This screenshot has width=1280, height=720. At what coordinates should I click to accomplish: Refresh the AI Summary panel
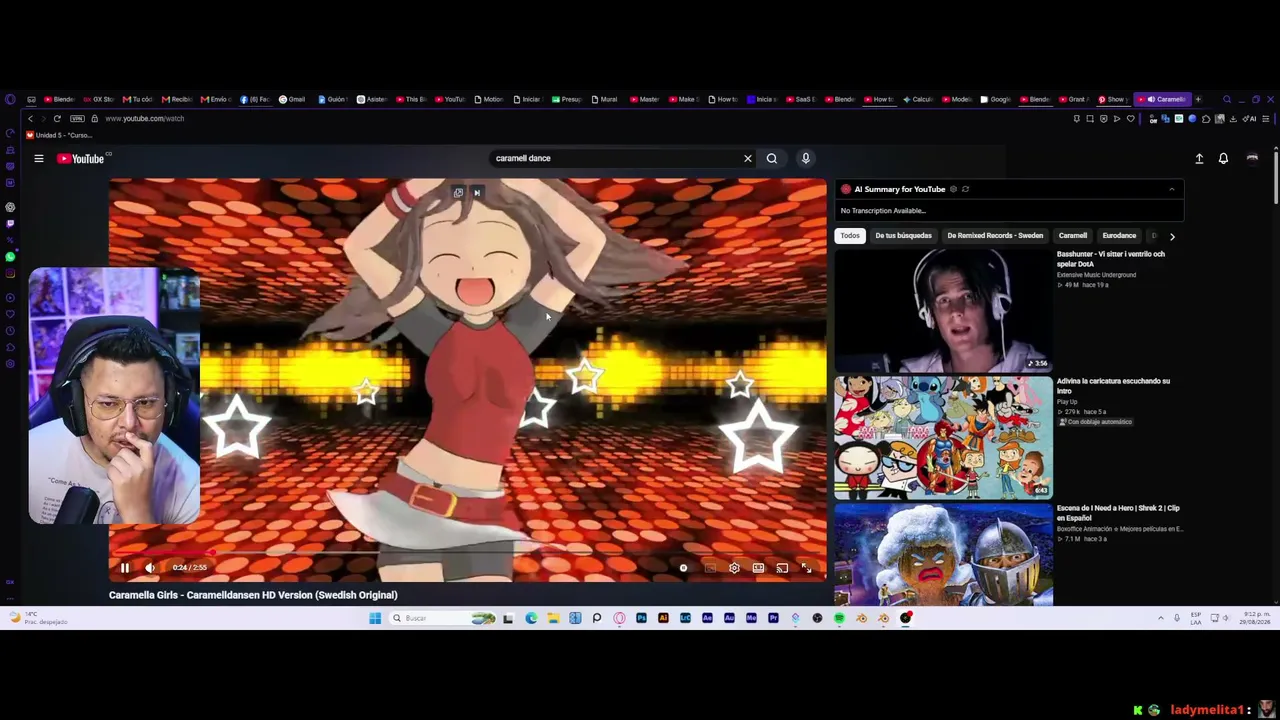tap(965, 189)
